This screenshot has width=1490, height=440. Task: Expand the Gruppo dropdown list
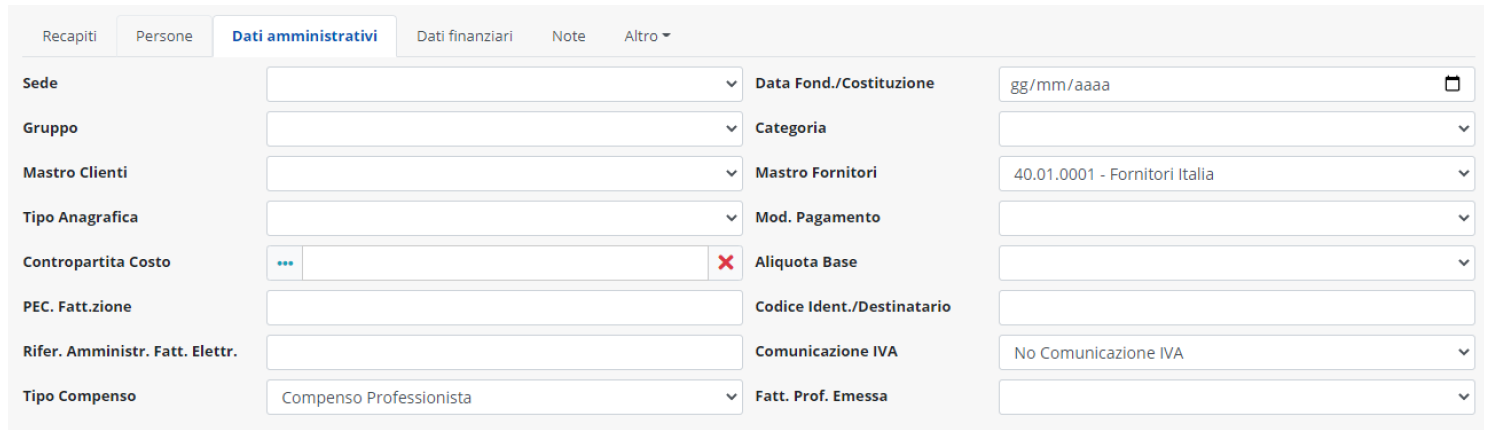(504, 129)
